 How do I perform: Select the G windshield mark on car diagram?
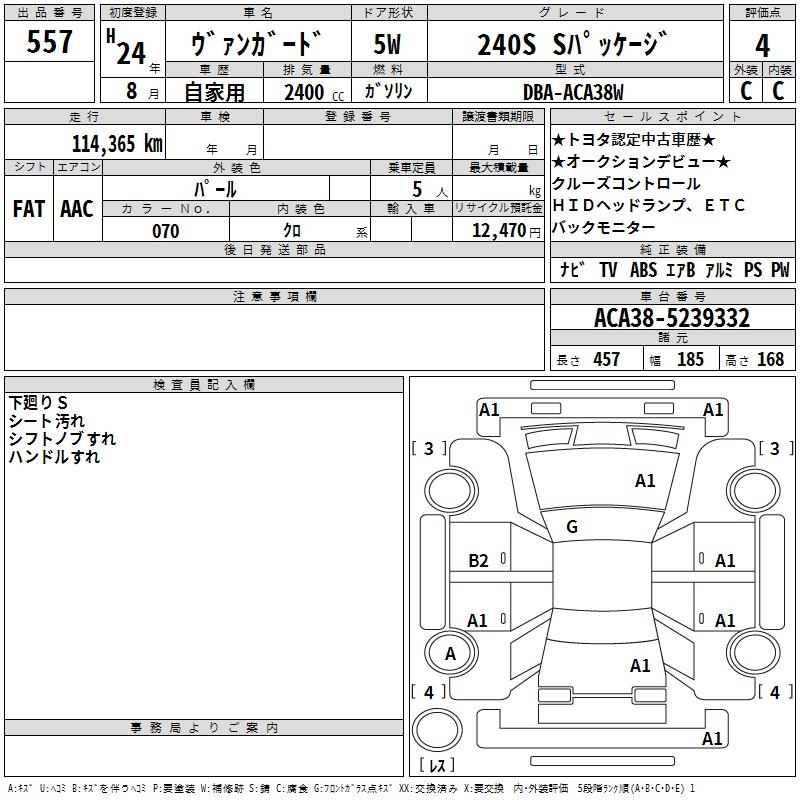[x=571, y=527]
